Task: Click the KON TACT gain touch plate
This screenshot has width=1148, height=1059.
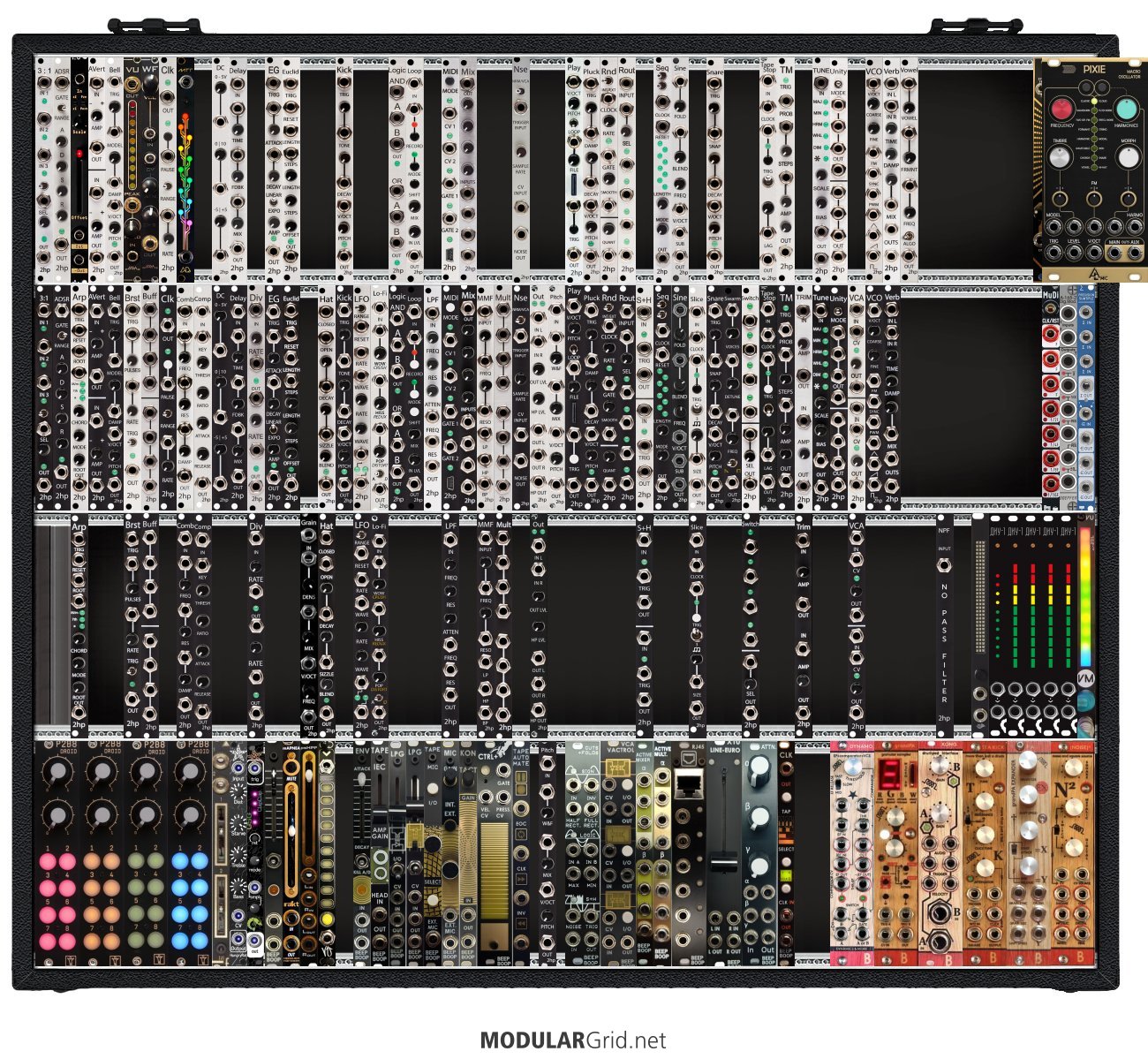Action: (468, 848)
